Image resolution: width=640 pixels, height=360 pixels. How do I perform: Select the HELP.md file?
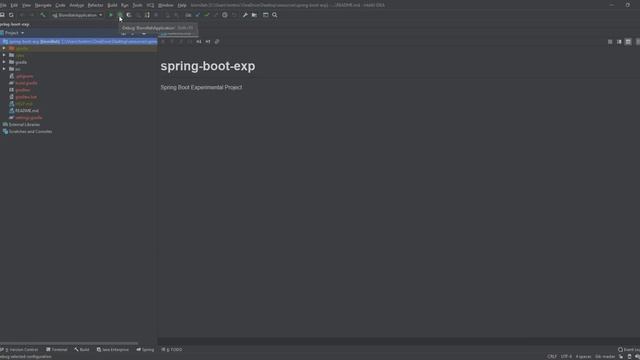[x=24, y=104]
